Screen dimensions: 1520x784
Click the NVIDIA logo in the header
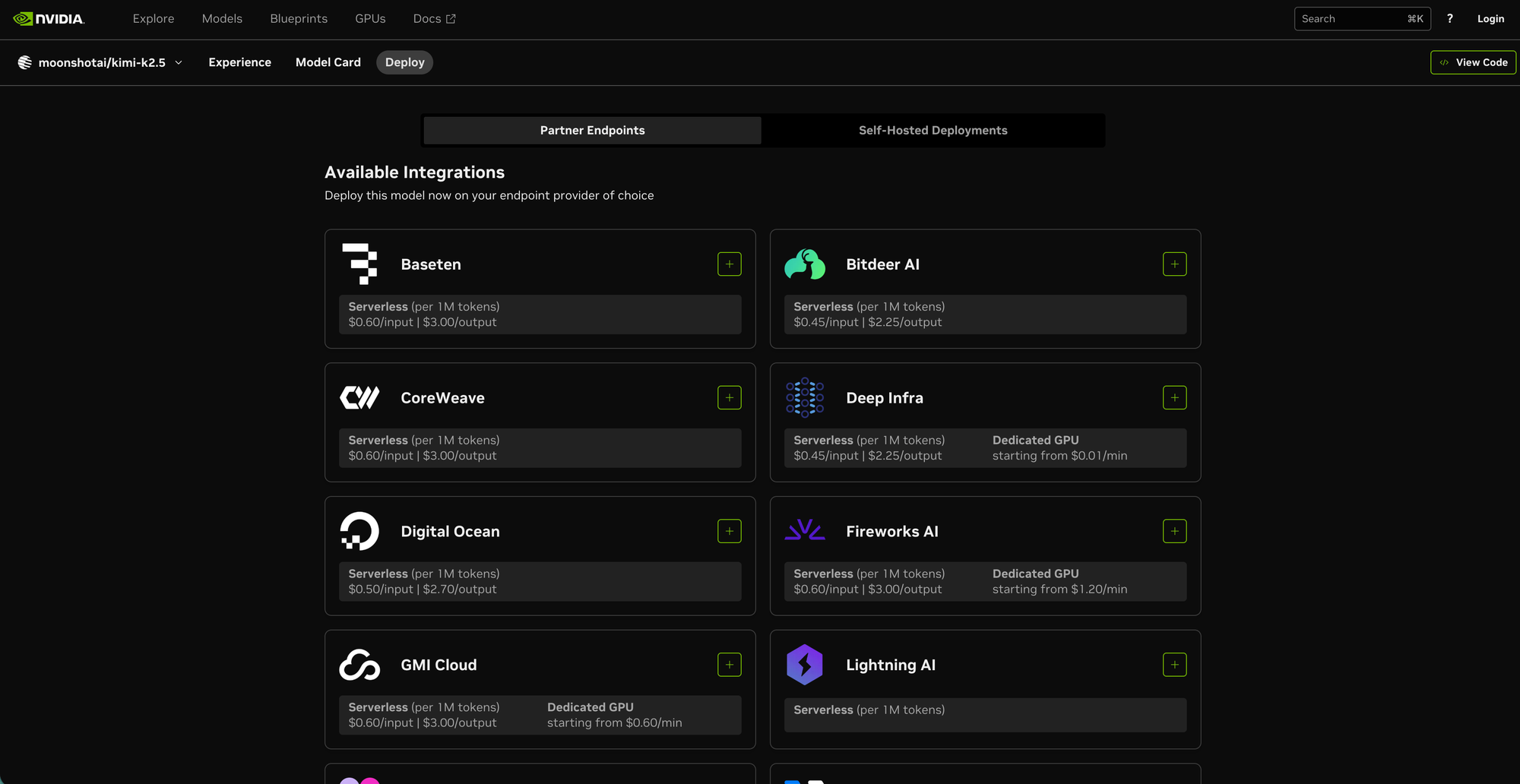(x=49, y=17)
